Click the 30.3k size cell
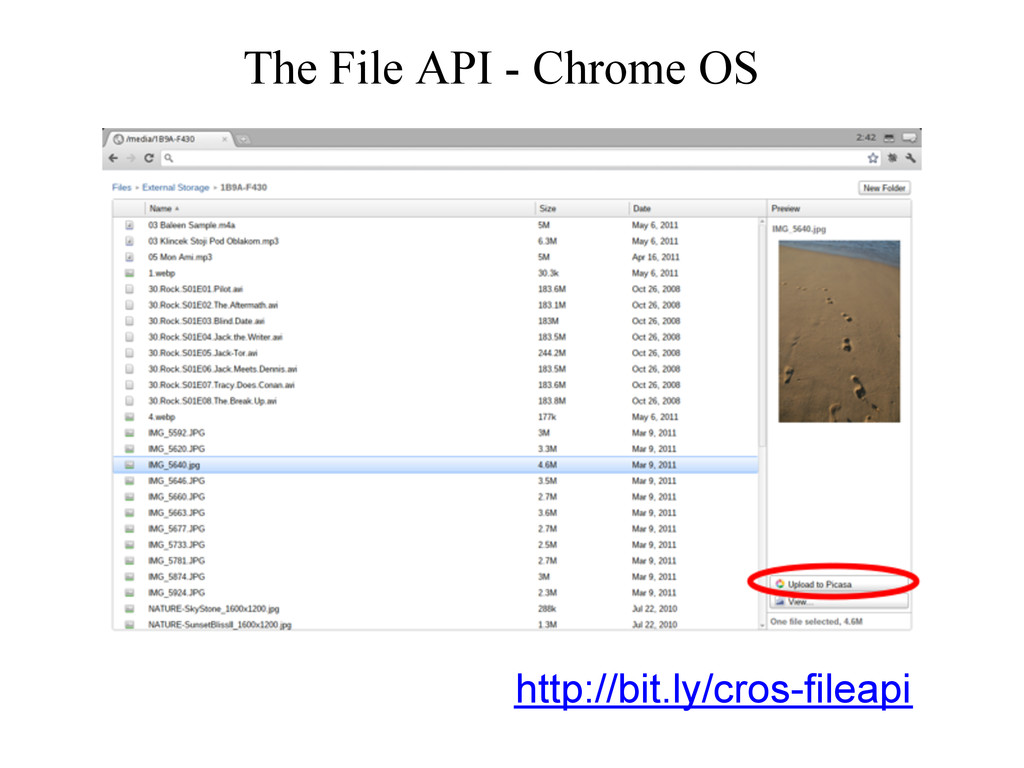The height and width of the screenshot is (768, 1024). click(x=548, y=273)
